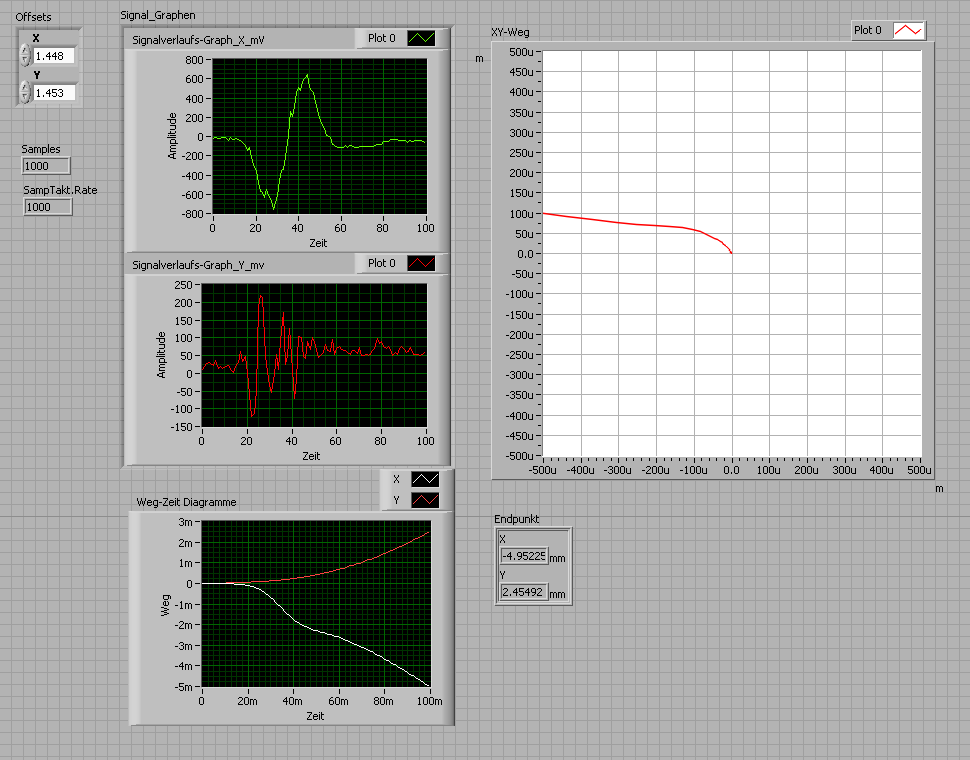This screenshot has height=760, width=970.
Task: Click the green curve peak in X signal graph
Action: point(307,75)
